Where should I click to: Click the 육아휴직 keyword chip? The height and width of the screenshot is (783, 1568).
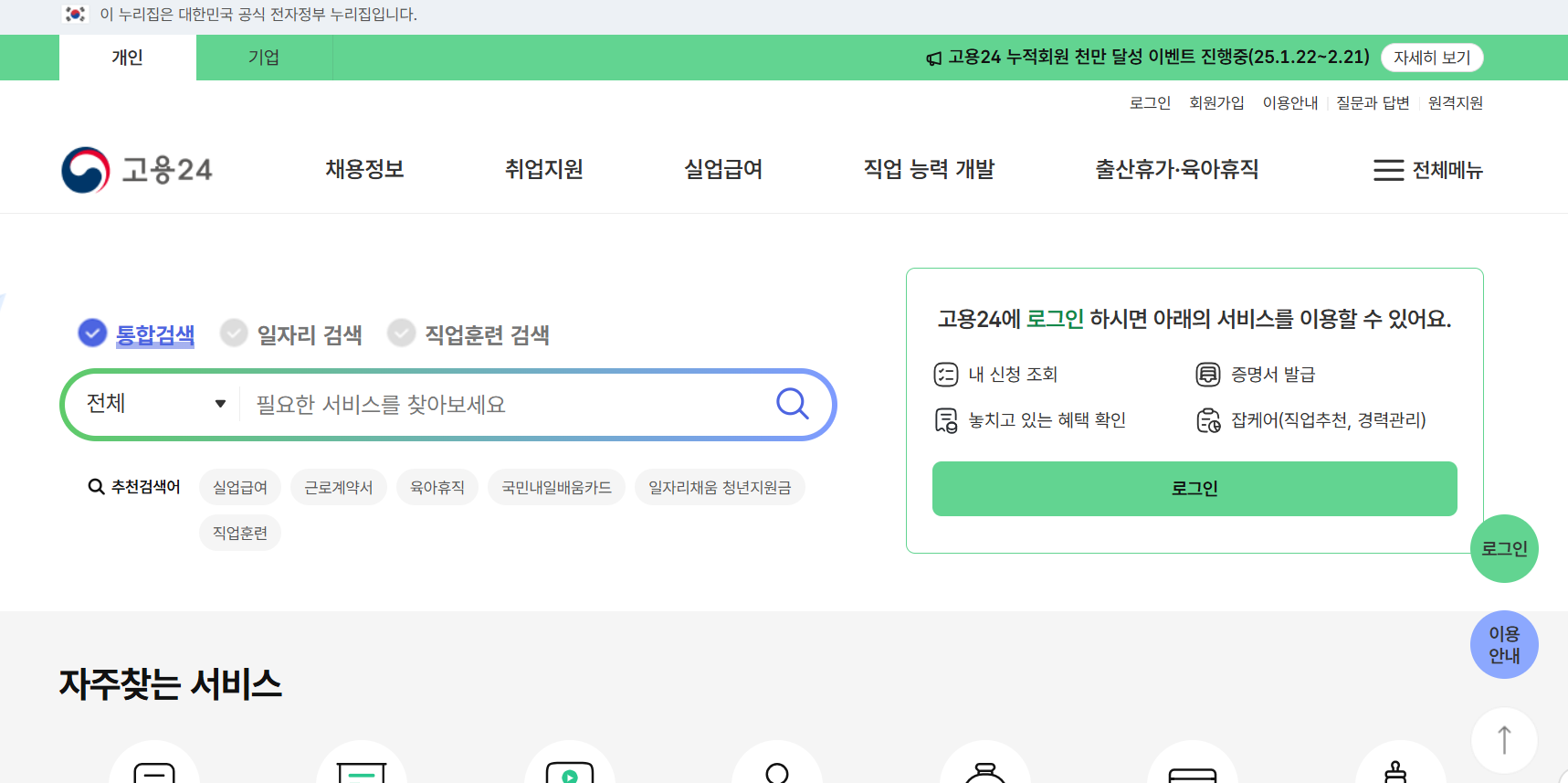(437, 487)
